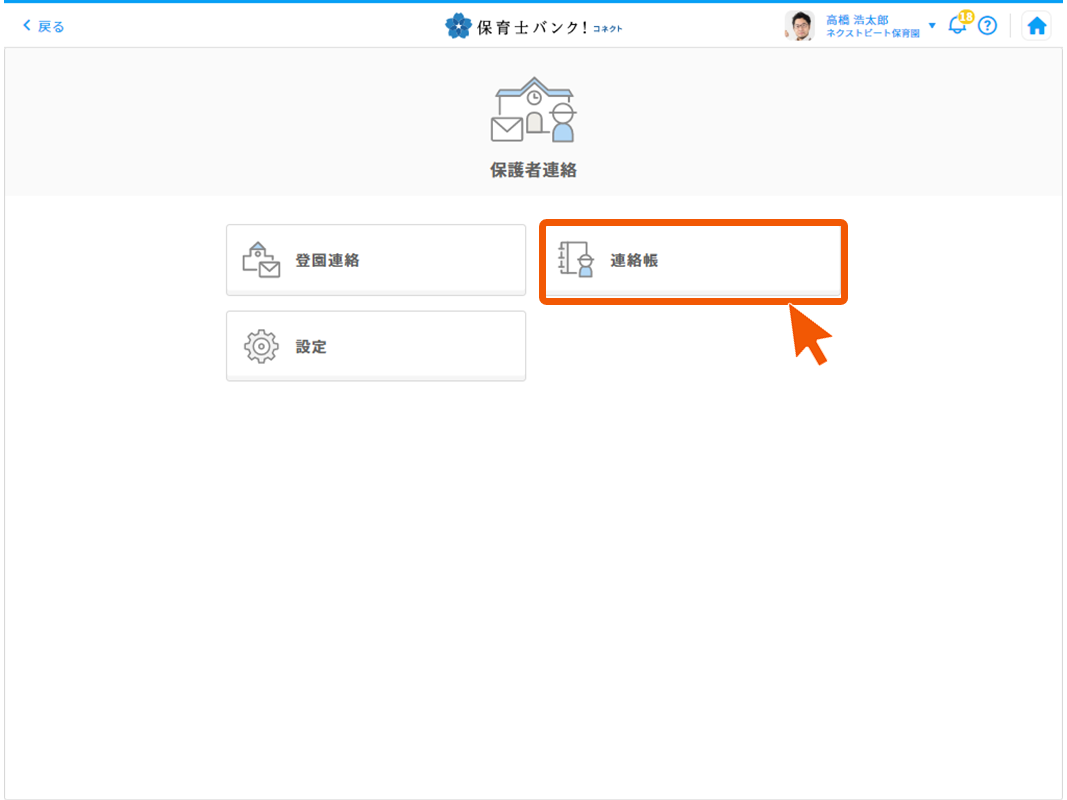Open the 設定 settings screen
The width and height of the screenshot is (1067, 800).
pyautogui.click(x=376, y=345)
